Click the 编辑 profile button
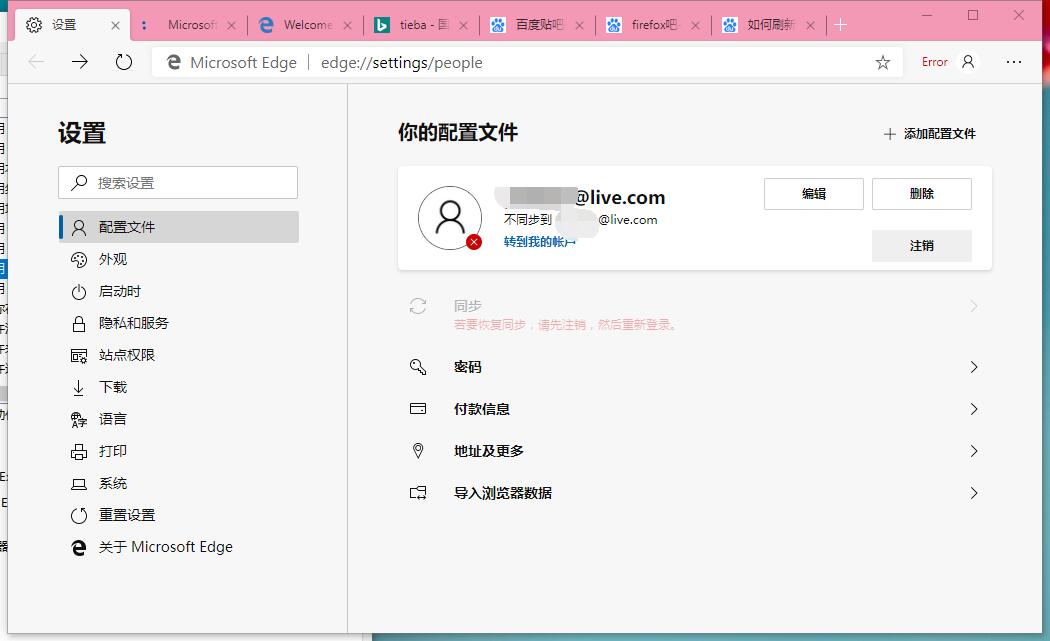 pyautogui.click(x=814, y=194)
